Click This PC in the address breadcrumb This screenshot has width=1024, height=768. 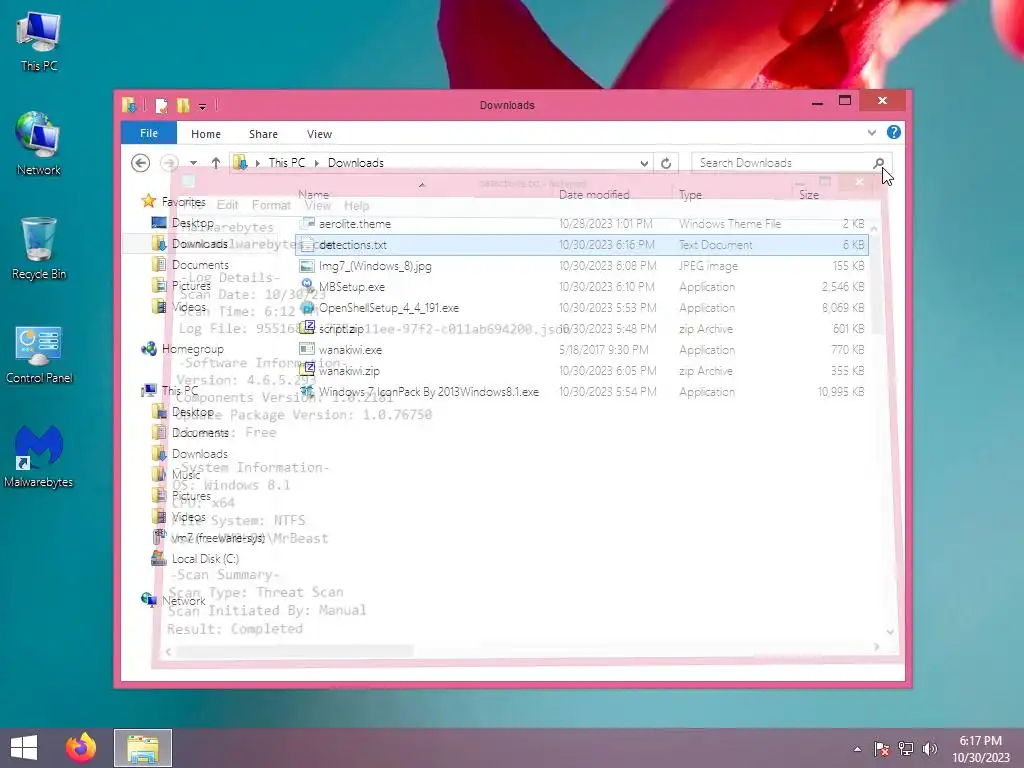click(287, 163)
